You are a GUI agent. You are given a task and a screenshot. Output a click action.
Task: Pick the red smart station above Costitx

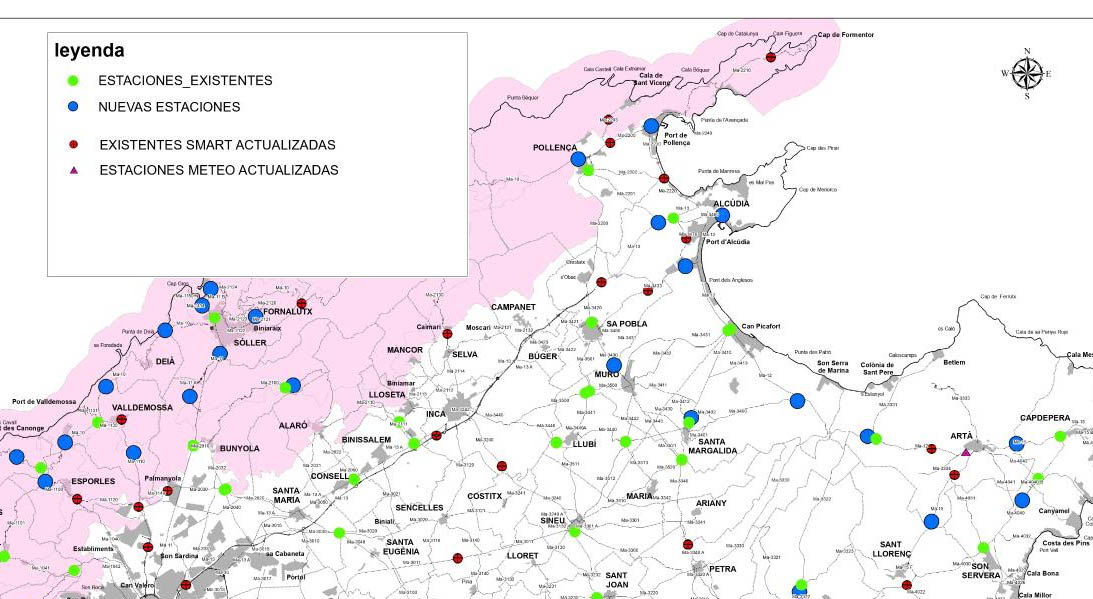(503, 466)
